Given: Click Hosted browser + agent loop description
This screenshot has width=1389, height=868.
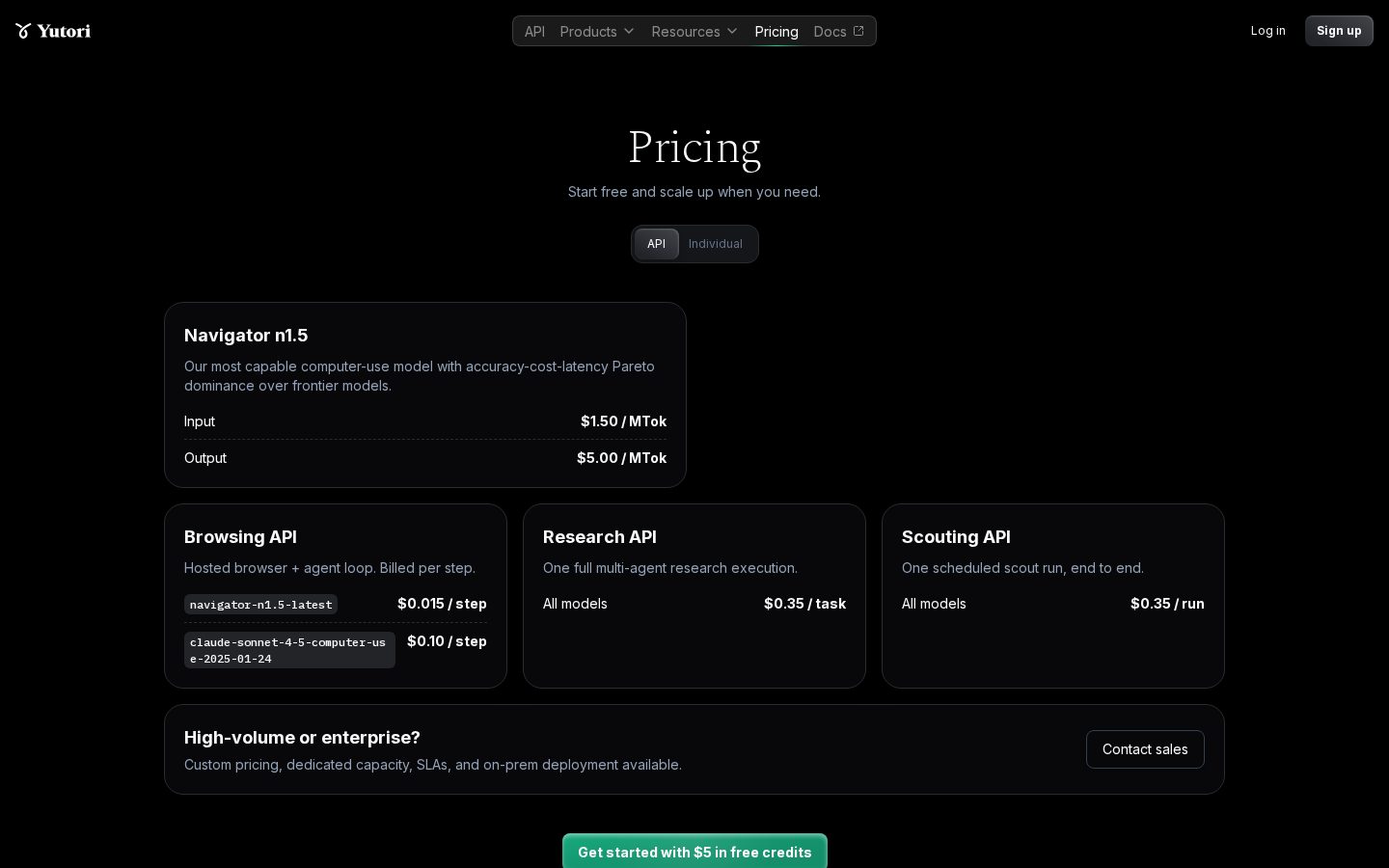Looking at the screenshot, I should pyautogui.click(x=330, y=568).
